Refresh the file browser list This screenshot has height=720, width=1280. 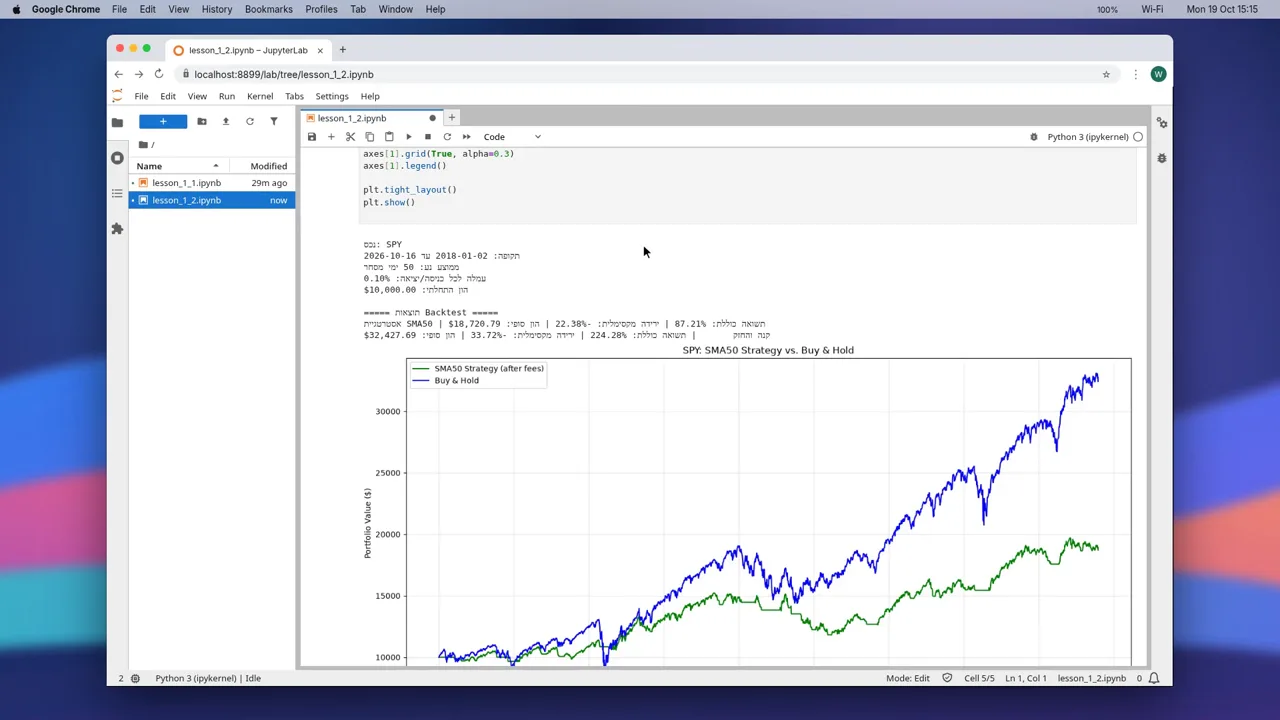point(250,122)
